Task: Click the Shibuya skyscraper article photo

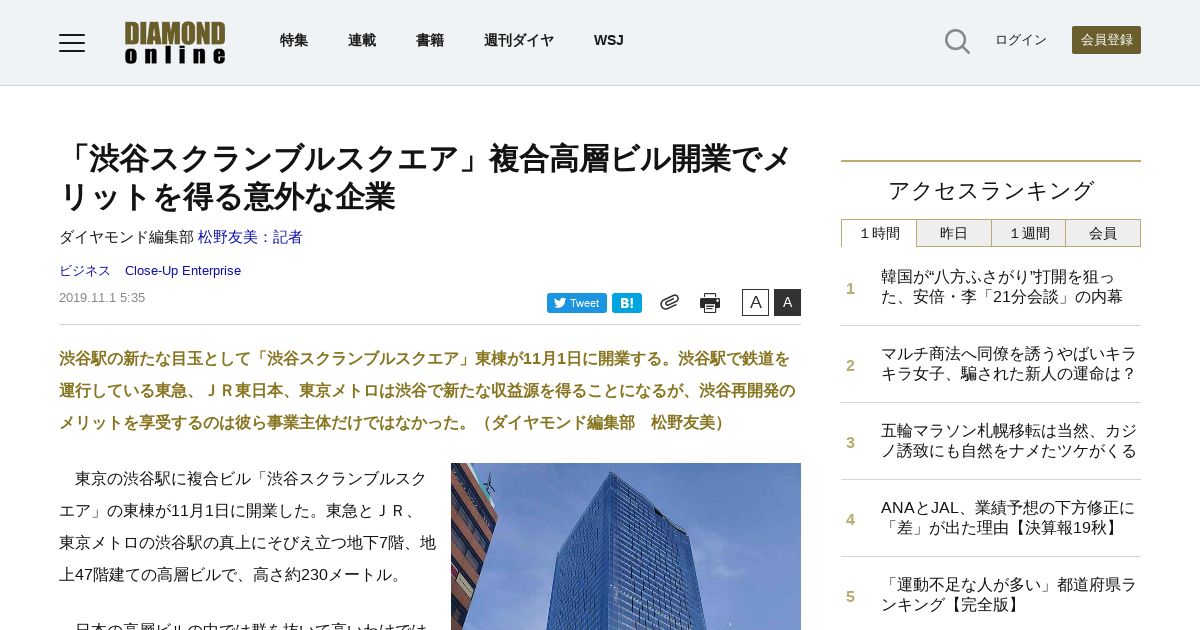Action: coord(626,546)
